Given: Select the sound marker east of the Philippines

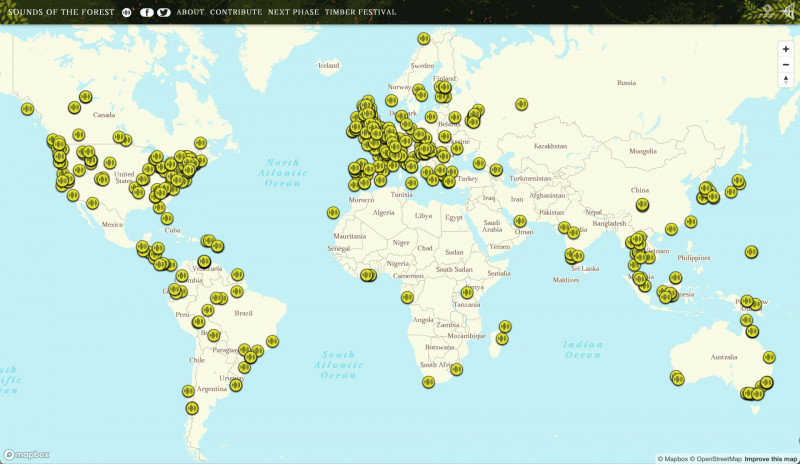Looking at the screenshot, I should (x=751, y=252).
